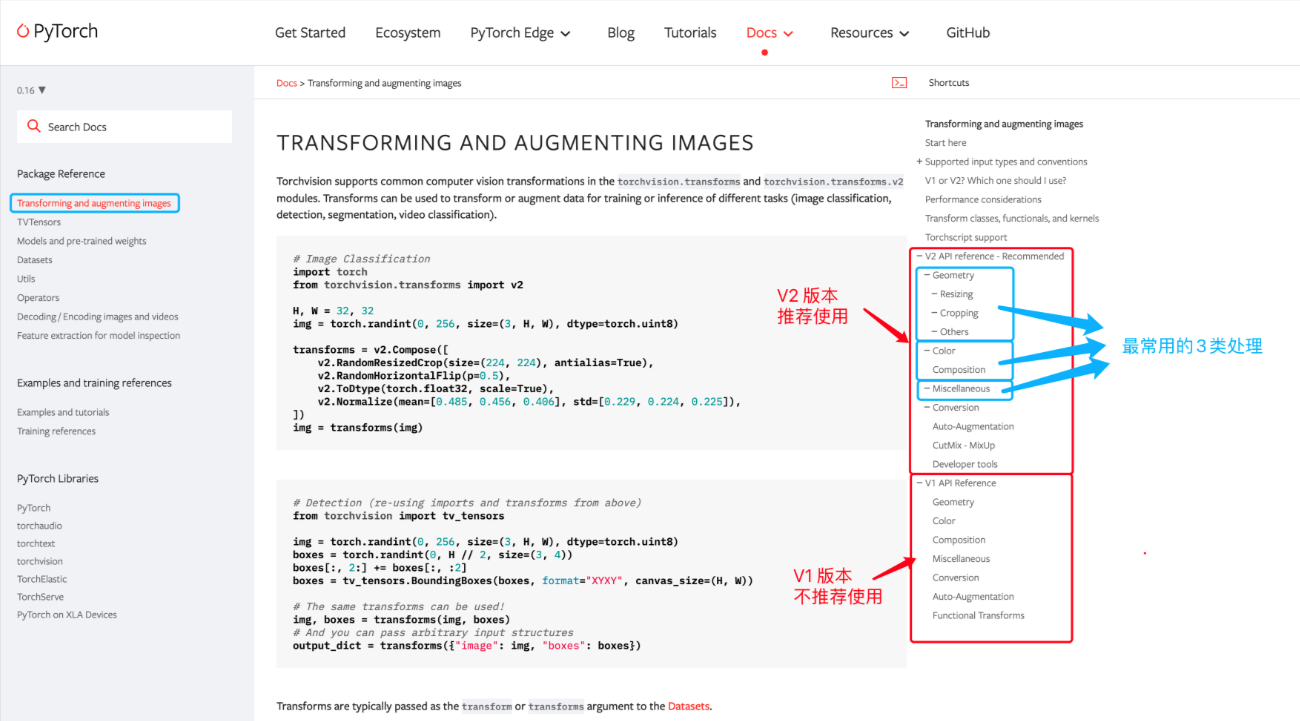
Task: Open the torchaudio library link
Action: pos(40,526)
